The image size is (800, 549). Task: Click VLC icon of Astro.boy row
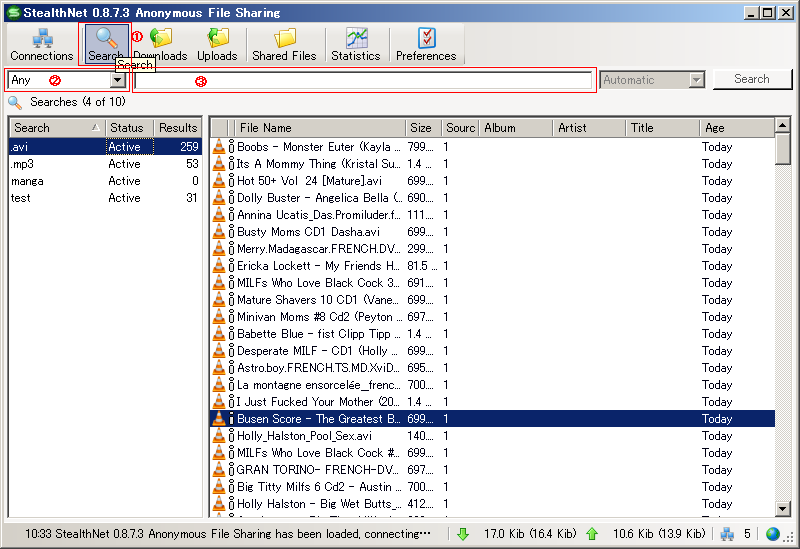(x=219, y=367)
